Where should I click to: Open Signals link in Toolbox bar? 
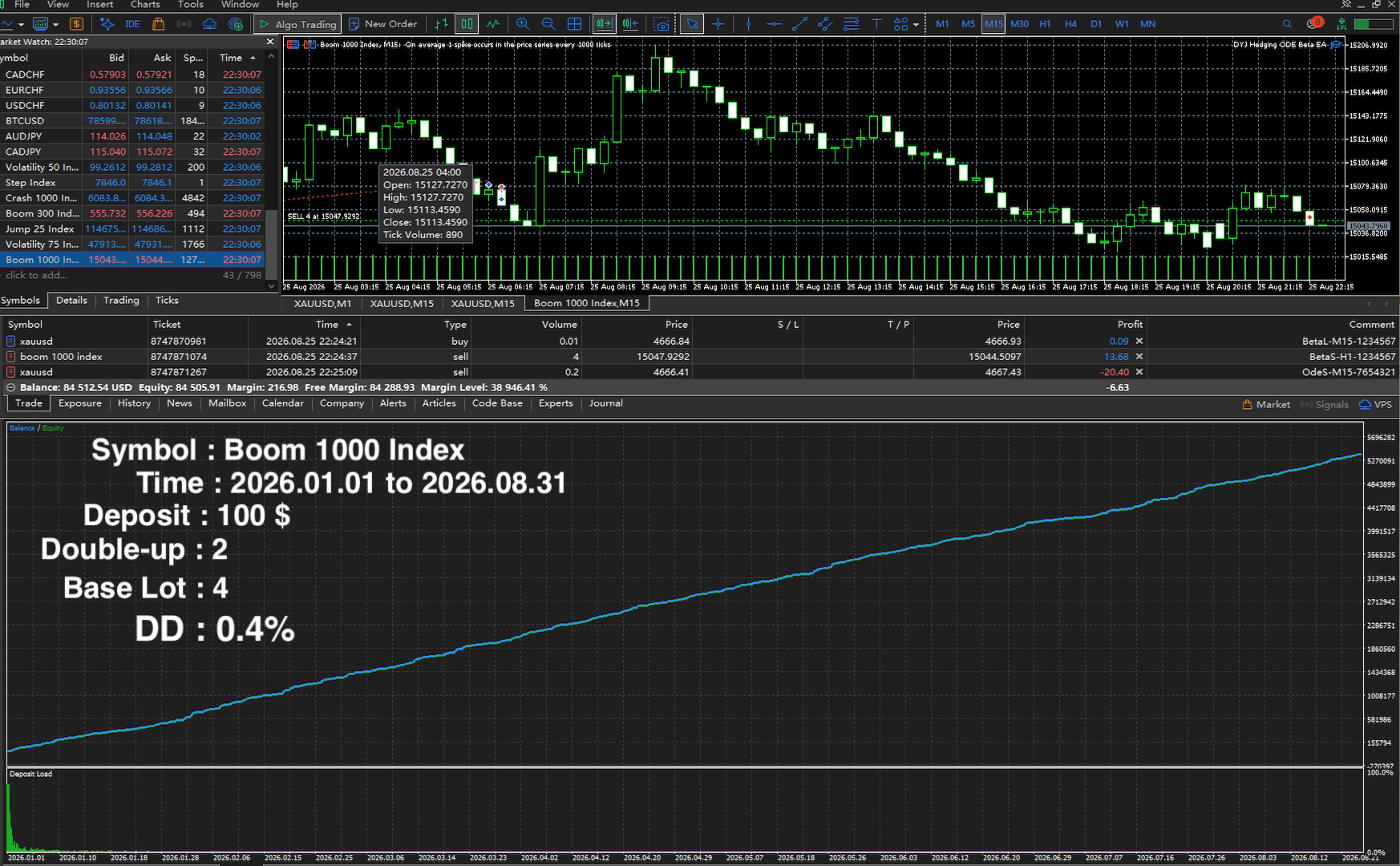(1324, 405)
